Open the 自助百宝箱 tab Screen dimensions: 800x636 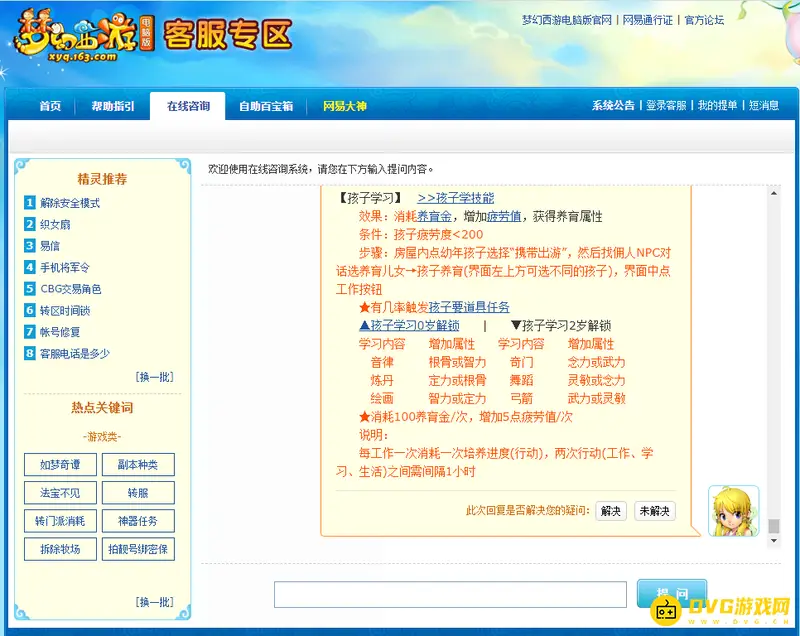(266, 106)
